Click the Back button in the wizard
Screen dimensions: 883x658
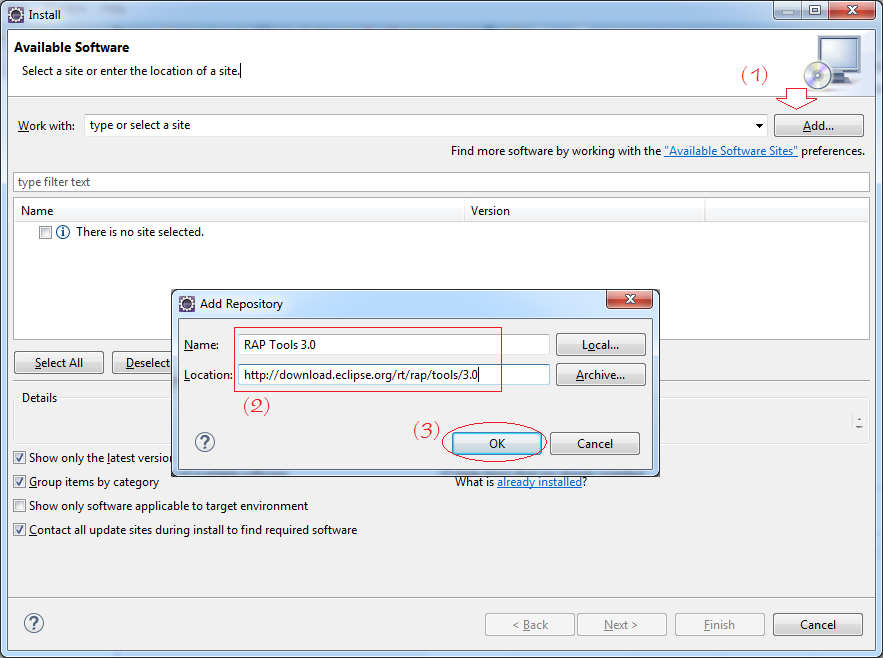pyautogui.click(x=530, y=625)
